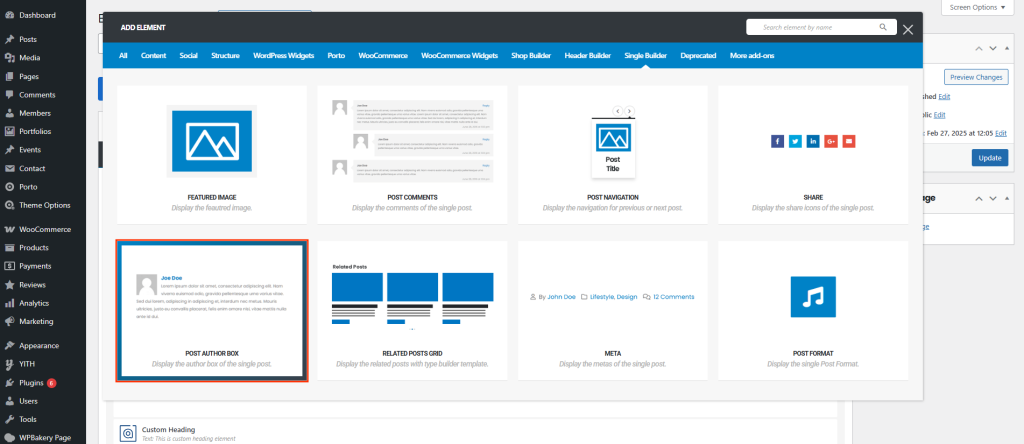Image resolution: width=1024 pixels, height=444 pixels.
Task: Switch to the Shop Builder tab
Action: click(531, 56)
